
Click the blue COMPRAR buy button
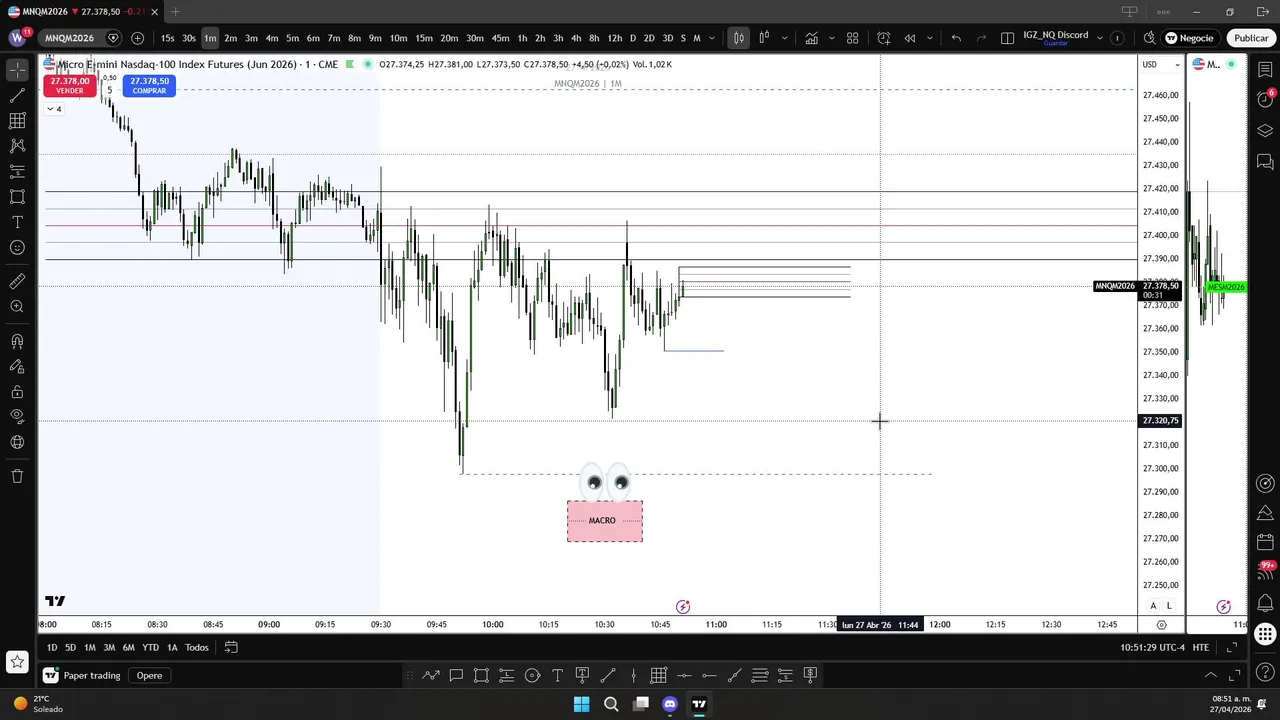[x=149, y=86]
